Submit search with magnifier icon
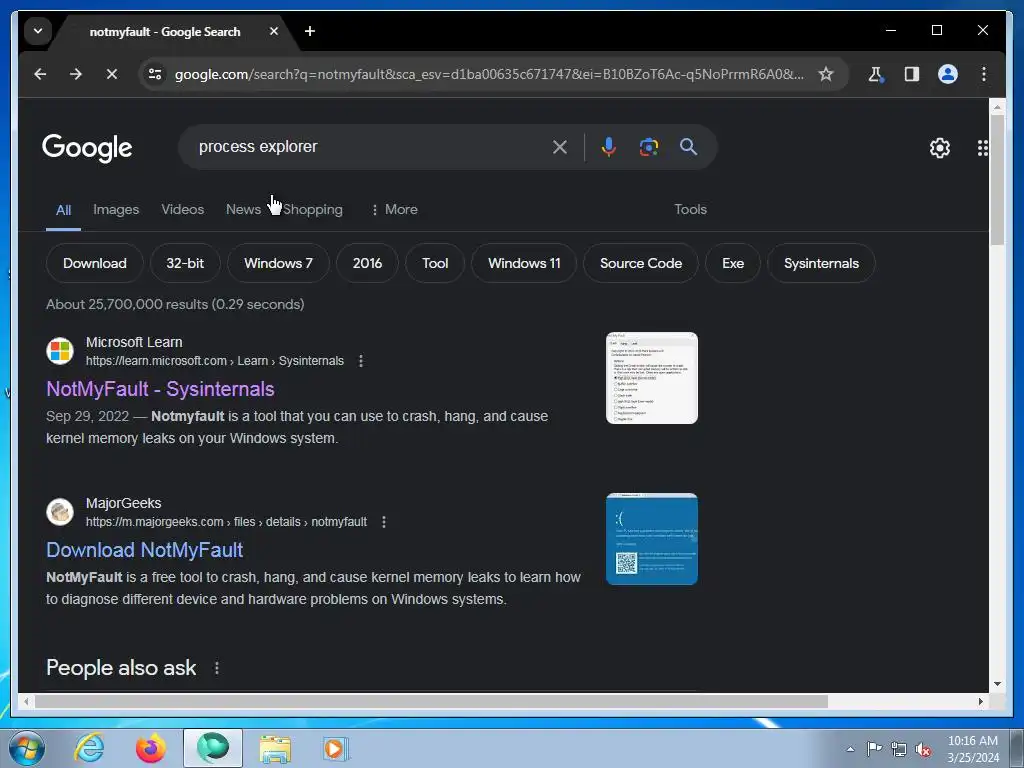 pyautogui.click(x=688, y=147)
